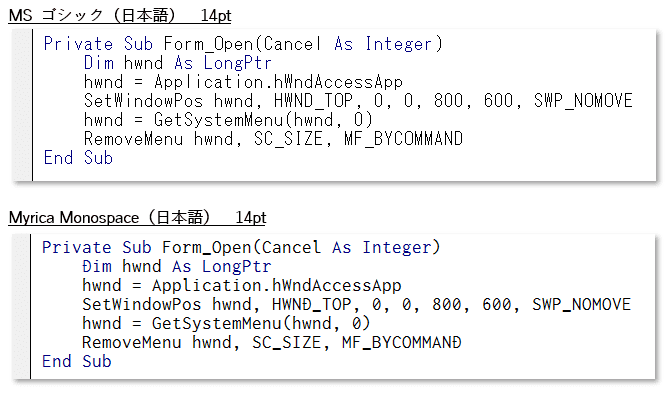Click the GetSystemMenu line in Myrica sample

click(226, 324)
